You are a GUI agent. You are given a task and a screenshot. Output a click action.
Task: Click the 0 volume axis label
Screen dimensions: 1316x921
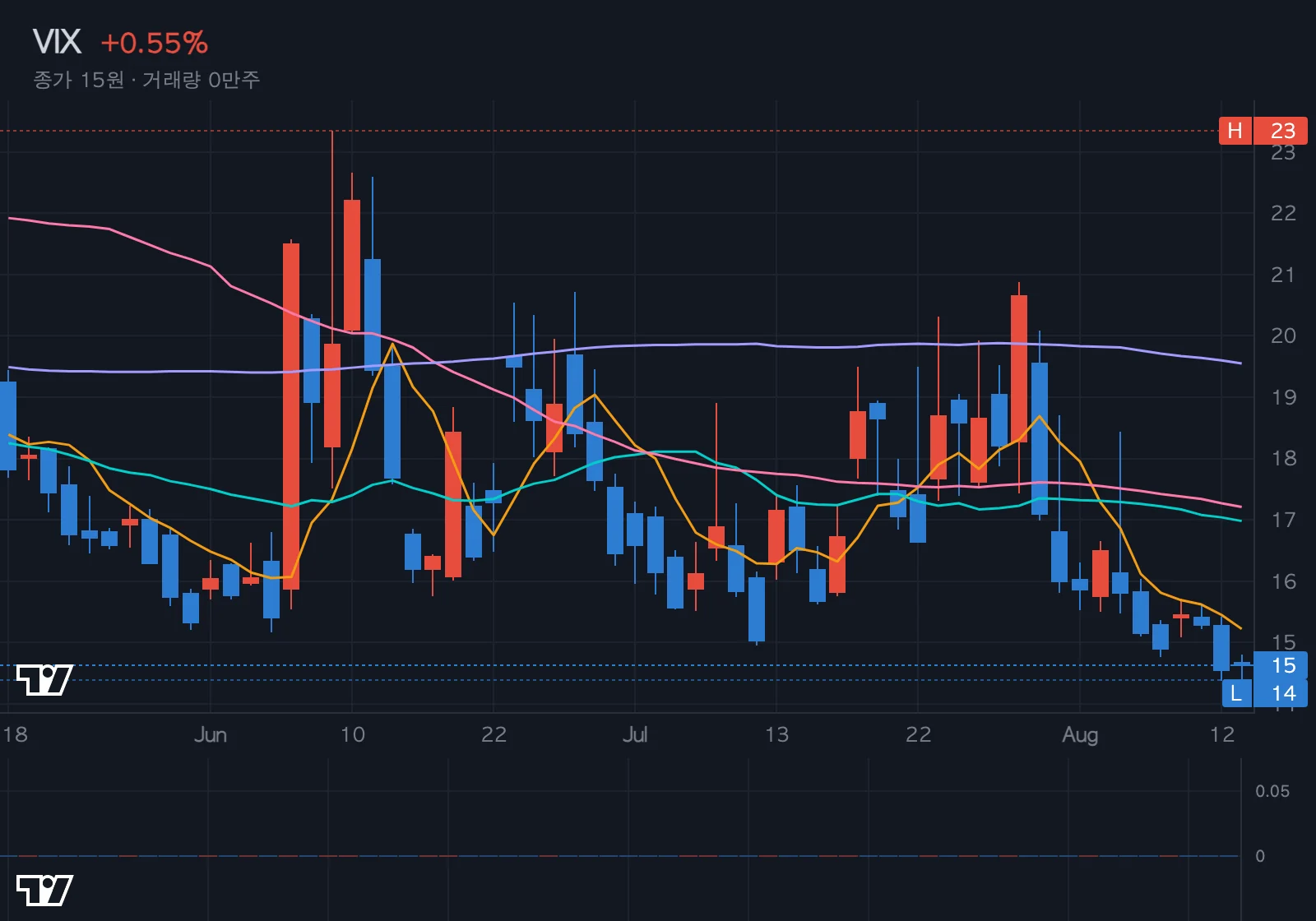tap(1260, 856)
